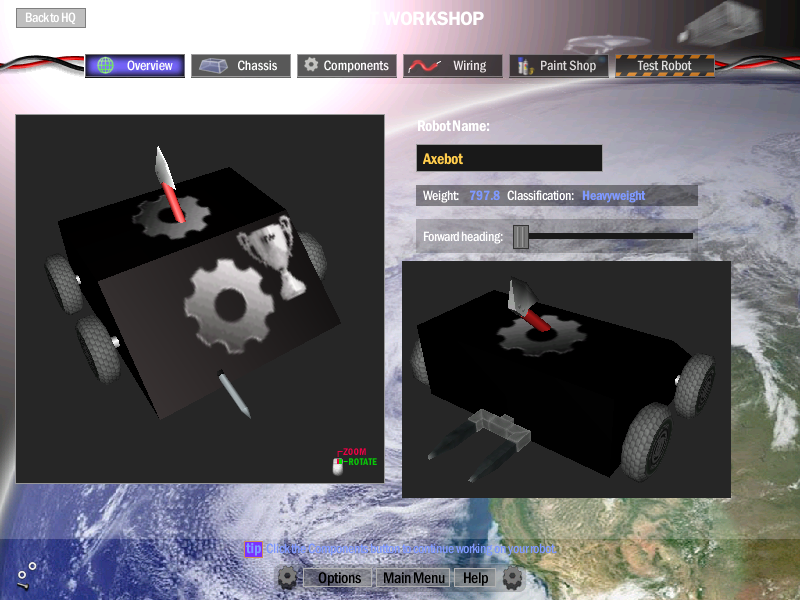Click the red wire icon
The width and height of the screenshot is (800, 600).
[x=424, y=66]
